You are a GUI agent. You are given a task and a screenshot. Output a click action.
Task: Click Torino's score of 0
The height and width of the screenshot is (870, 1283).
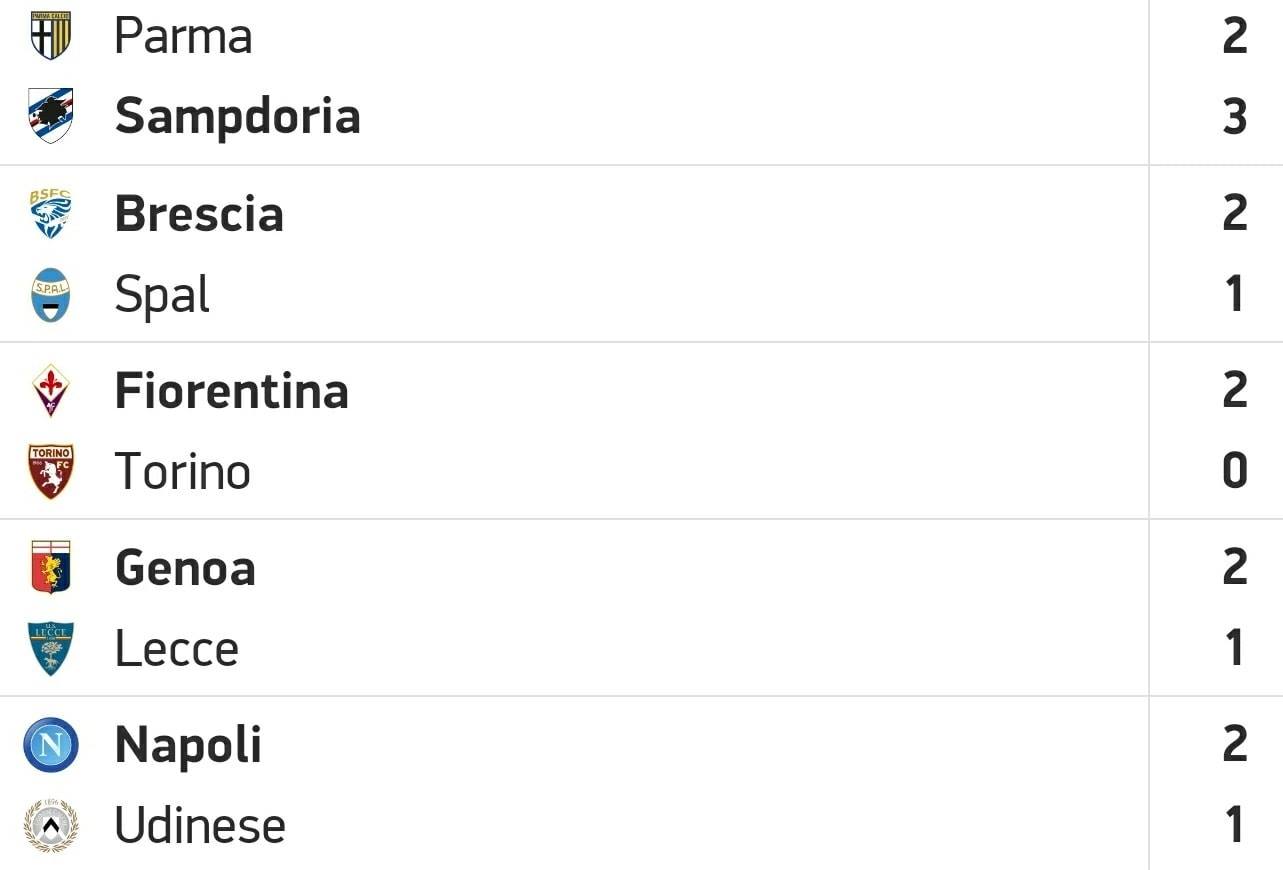click(x=1235, y=471)
